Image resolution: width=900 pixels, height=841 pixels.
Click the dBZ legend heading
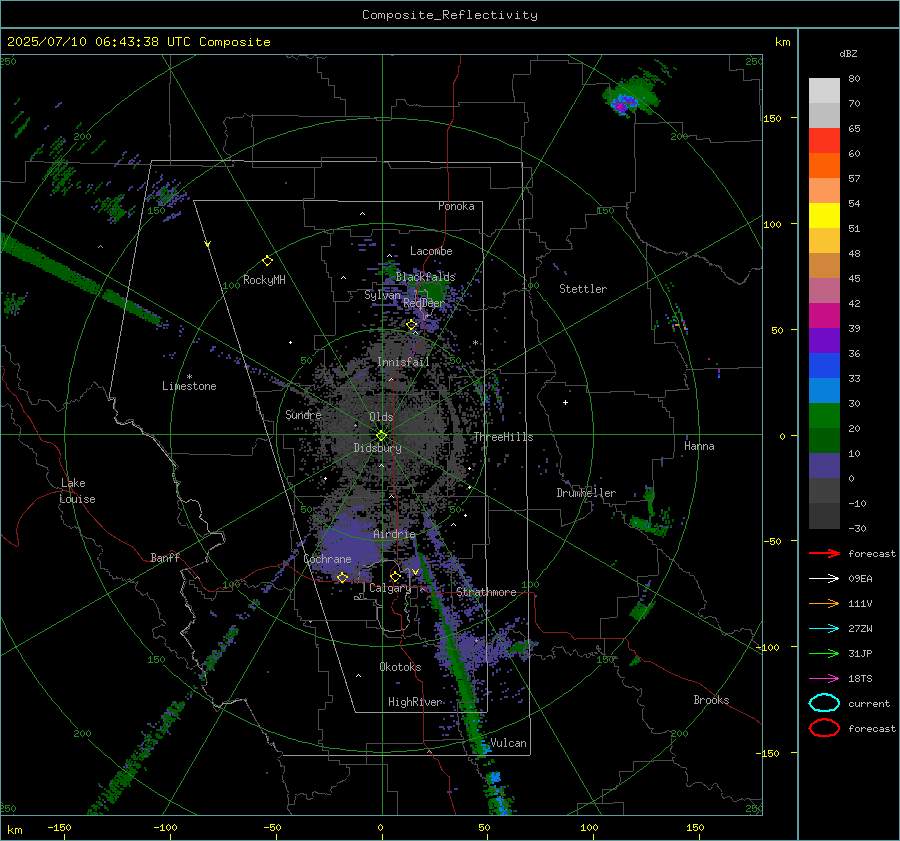pos(848,53)
